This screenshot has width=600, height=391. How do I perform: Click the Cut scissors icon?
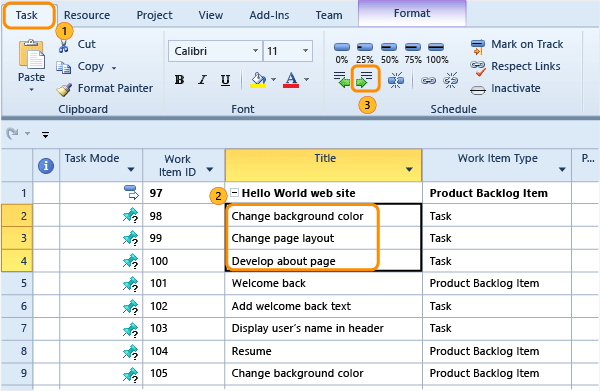(64, 46)
